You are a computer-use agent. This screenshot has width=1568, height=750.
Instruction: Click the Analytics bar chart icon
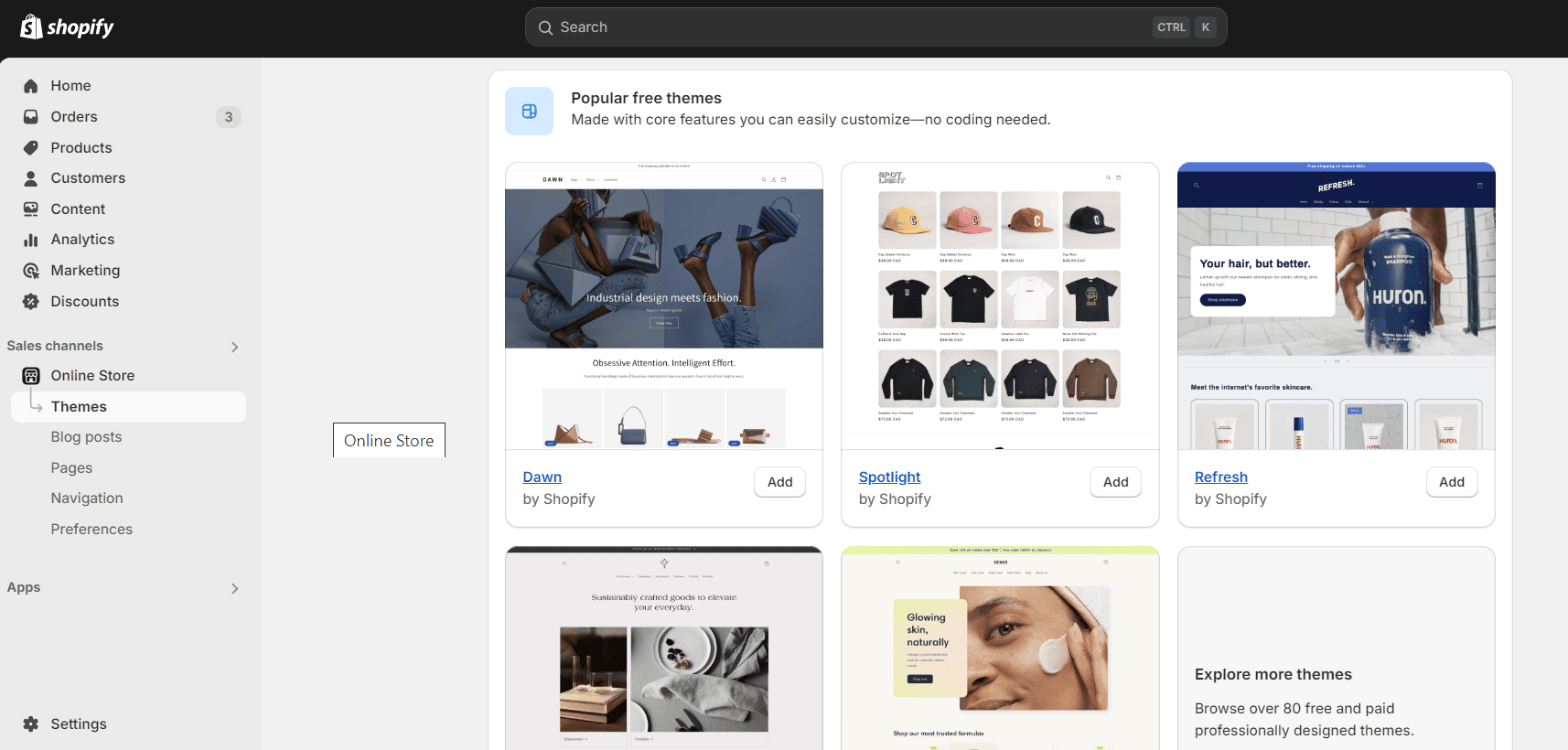click(31, 240)
